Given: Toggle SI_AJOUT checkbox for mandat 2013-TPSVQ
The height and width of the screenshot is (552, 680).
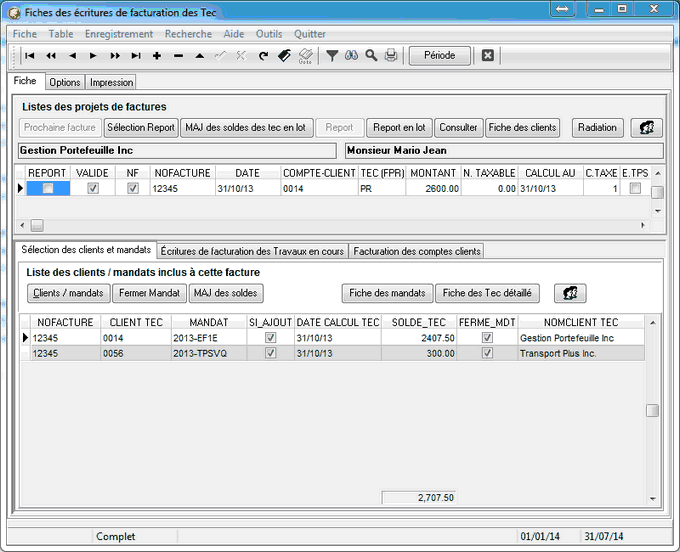Looking at the screenshot, I should pyautogui.click(x=271, y=353).
